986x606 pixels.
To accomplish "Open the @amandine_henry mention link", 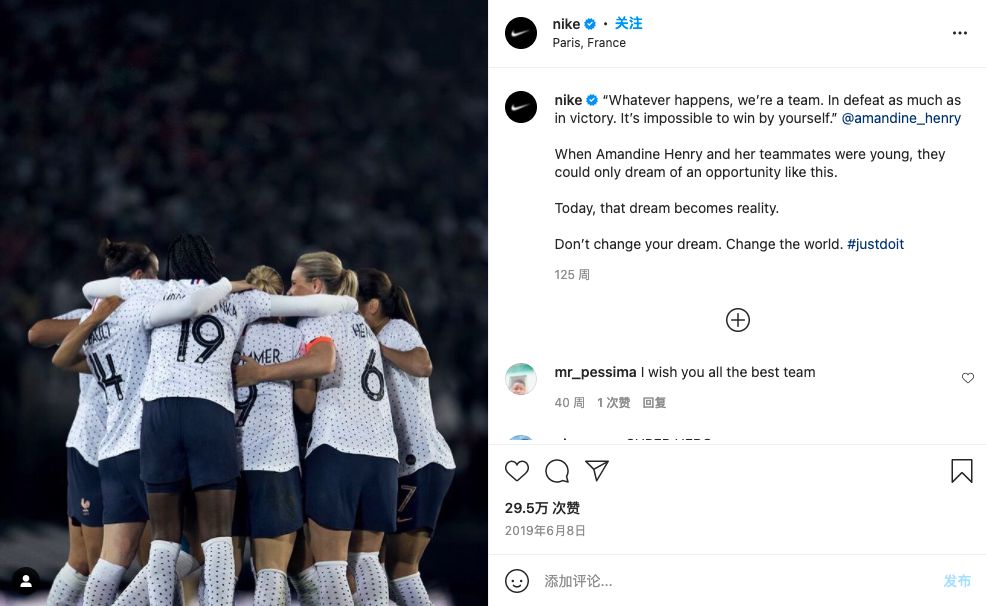I will (x=901, y=118).
